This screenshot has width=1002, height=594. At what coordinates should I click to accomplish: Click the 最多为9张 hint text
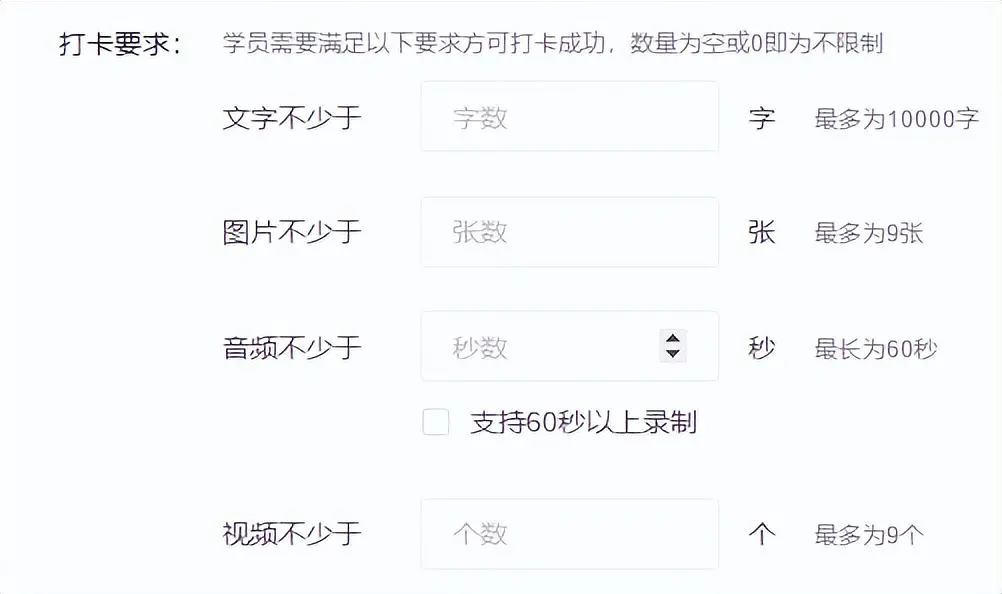[866, 232]
